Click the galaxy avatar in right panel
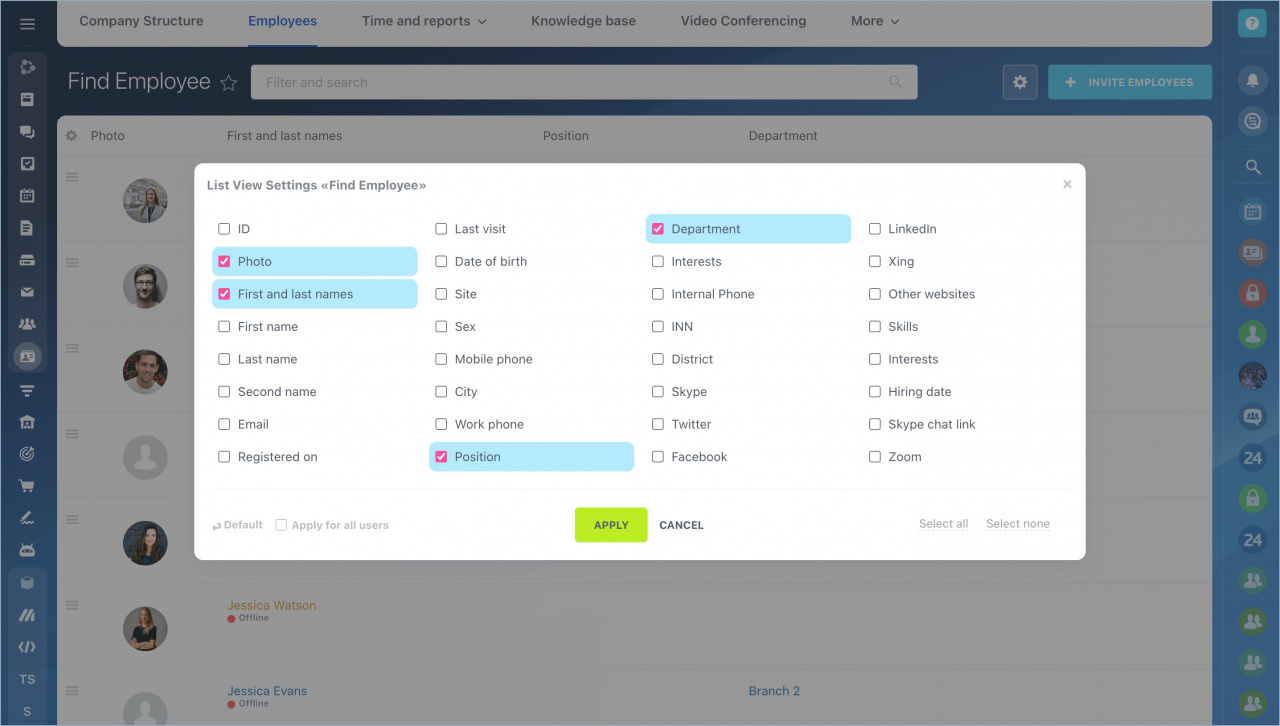 pyautogui.click(x=1252, y=375)
